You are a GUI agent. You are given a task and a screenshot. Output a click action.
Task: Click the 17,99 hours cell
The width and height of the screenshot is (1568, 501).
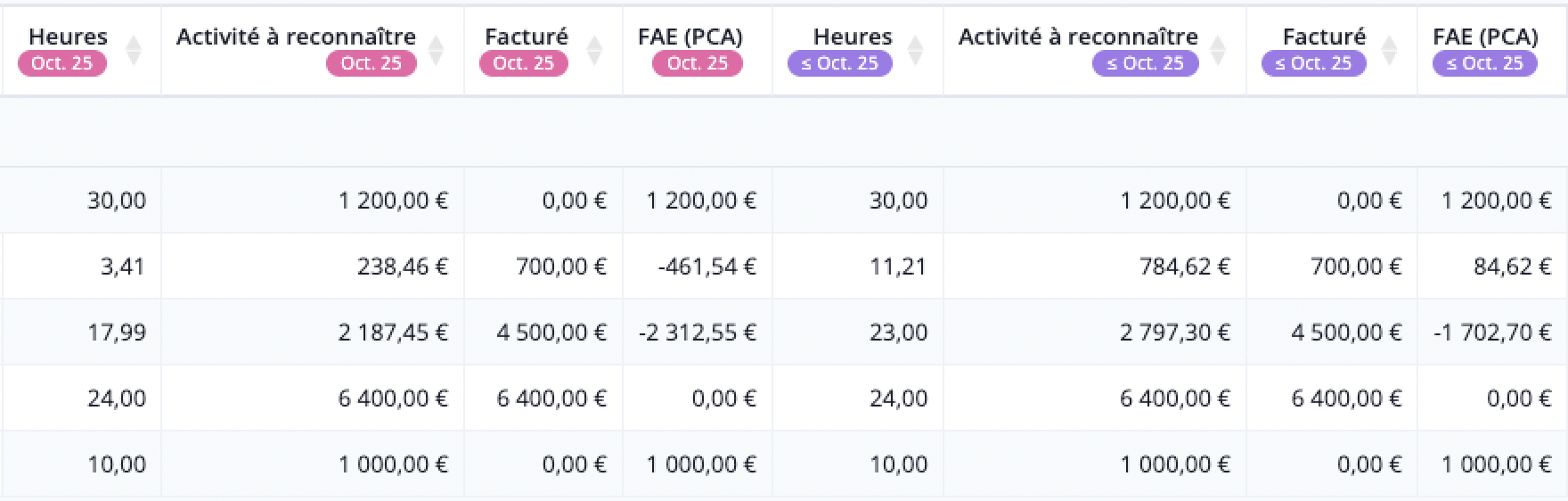pos(117,333)
